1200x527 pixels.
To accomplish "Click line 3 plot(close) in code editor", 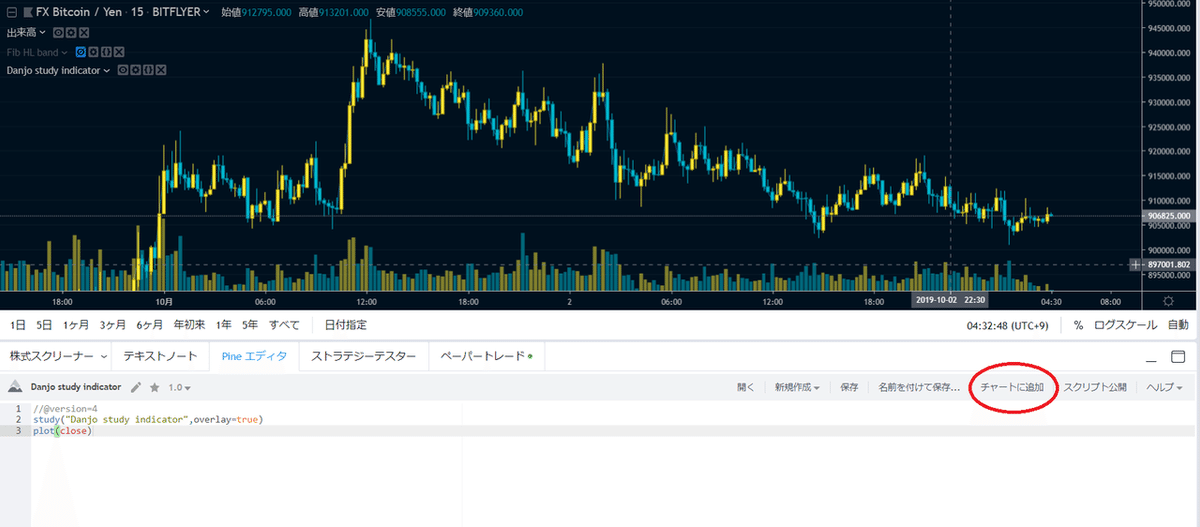I will [62, 431].
